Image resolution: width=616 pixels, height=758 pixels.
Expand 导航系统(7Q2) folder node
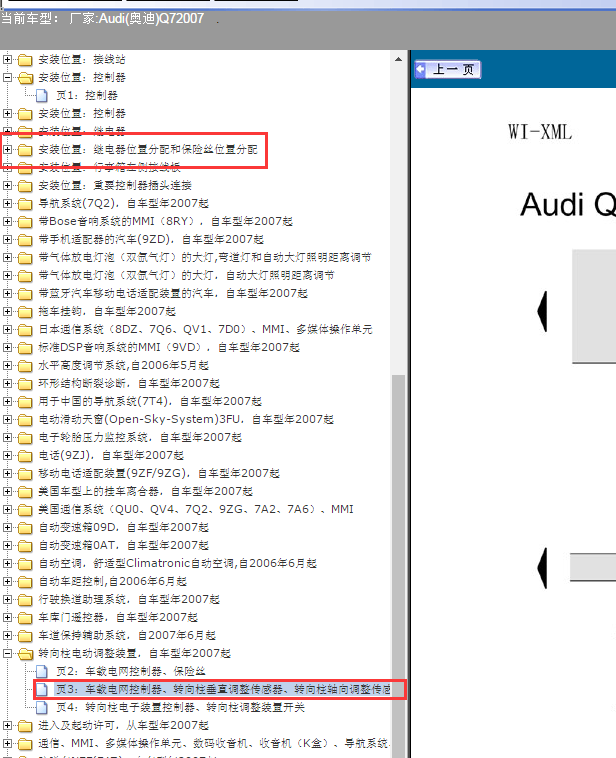click(x=7, y=204)
